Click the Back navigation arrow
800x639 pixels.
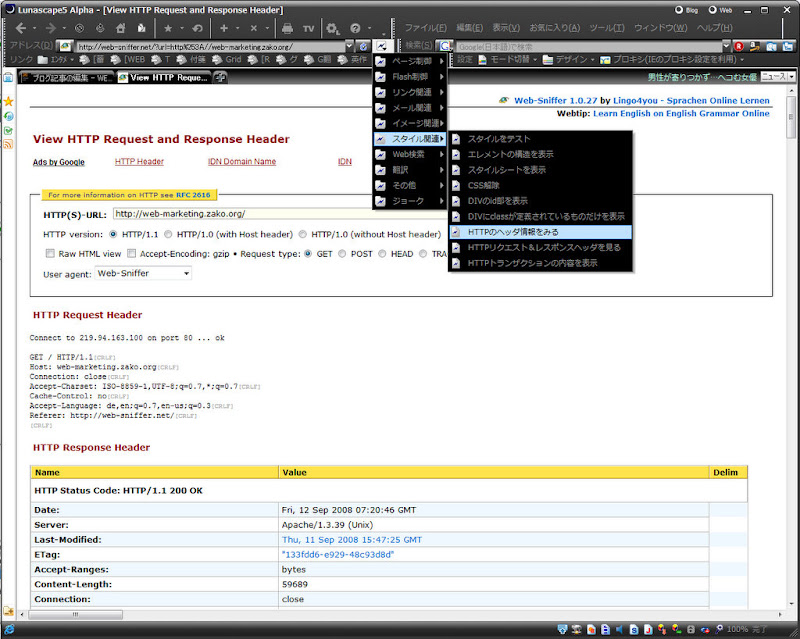21,28
